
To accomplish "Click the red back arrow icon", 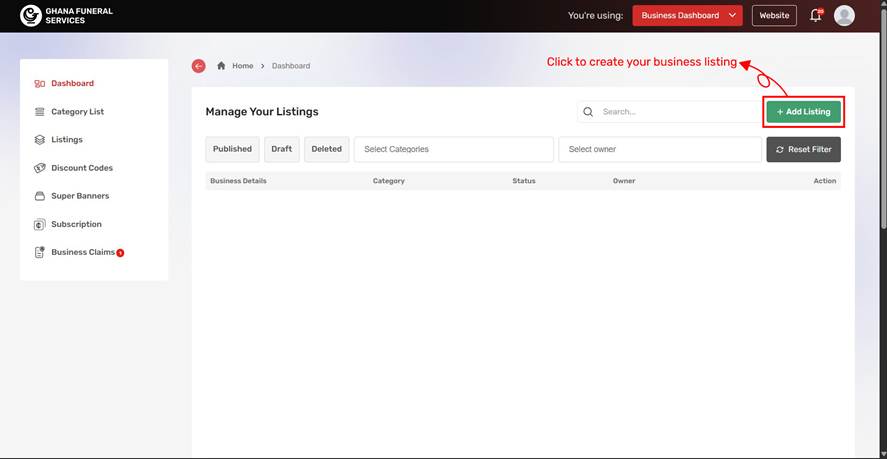I will (x=199, y=66).
